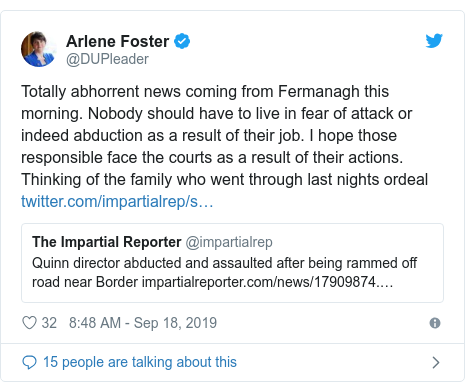Open the tweet info icon
Screen dimensions: 465x391
[435, 323]
